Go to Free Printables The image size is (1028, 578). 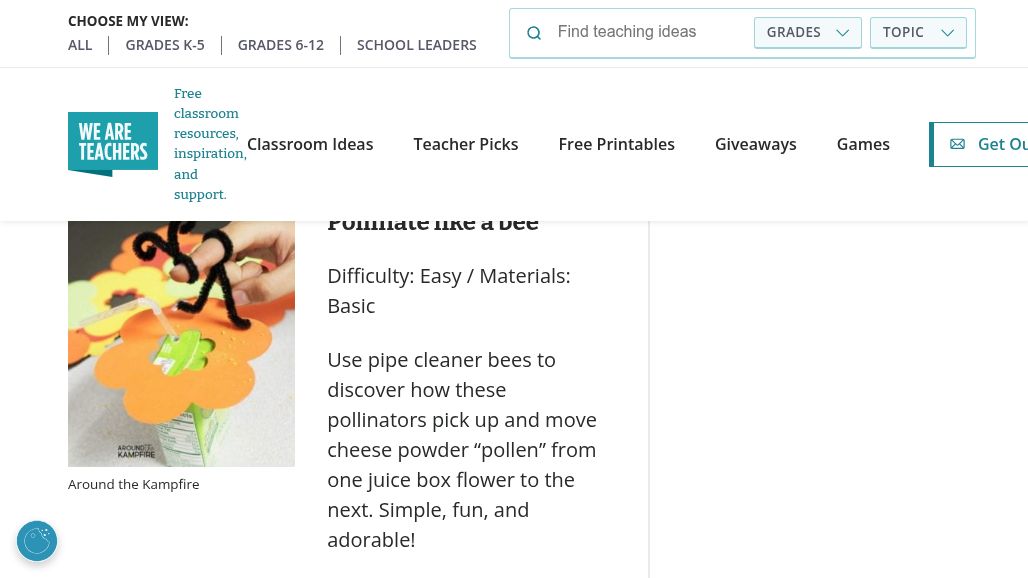coord(616,144)
